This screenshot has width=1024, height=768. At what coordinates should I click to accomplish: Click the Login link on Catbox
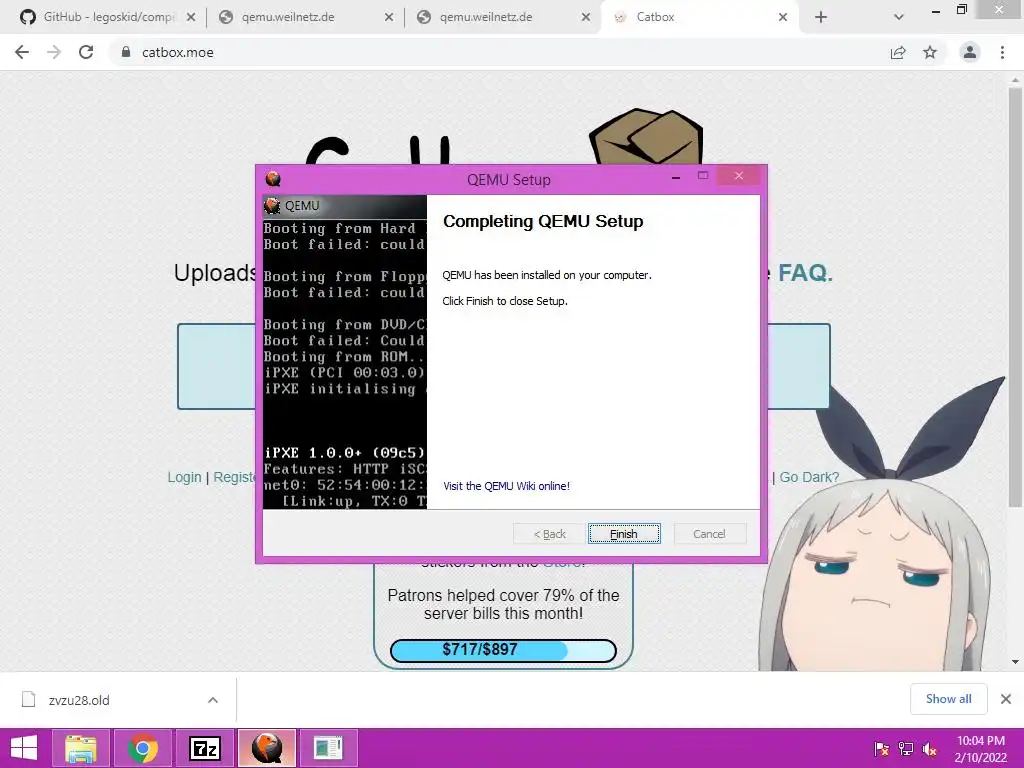point(184,477)
